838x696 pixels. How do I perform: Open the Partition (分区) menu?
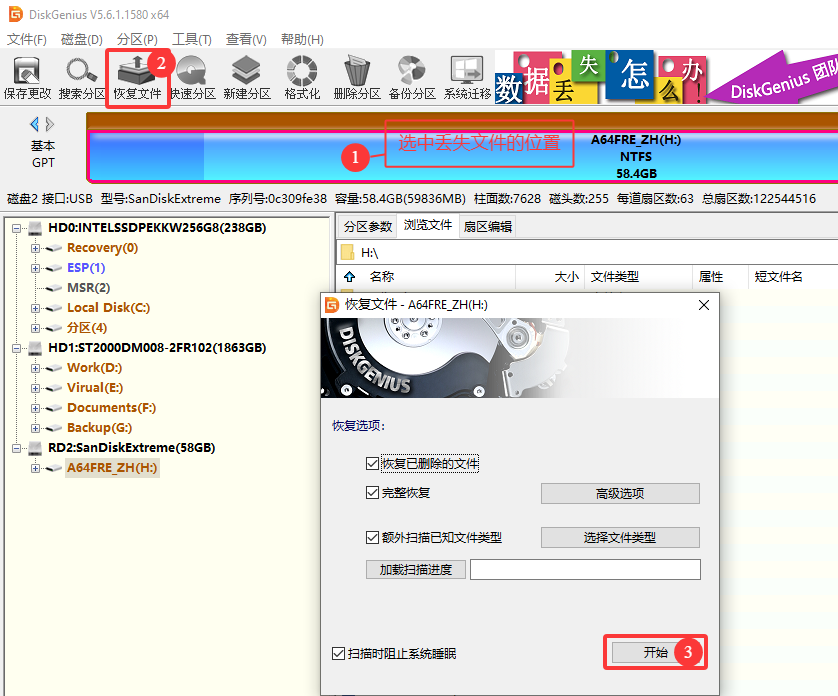coord(137,40)
